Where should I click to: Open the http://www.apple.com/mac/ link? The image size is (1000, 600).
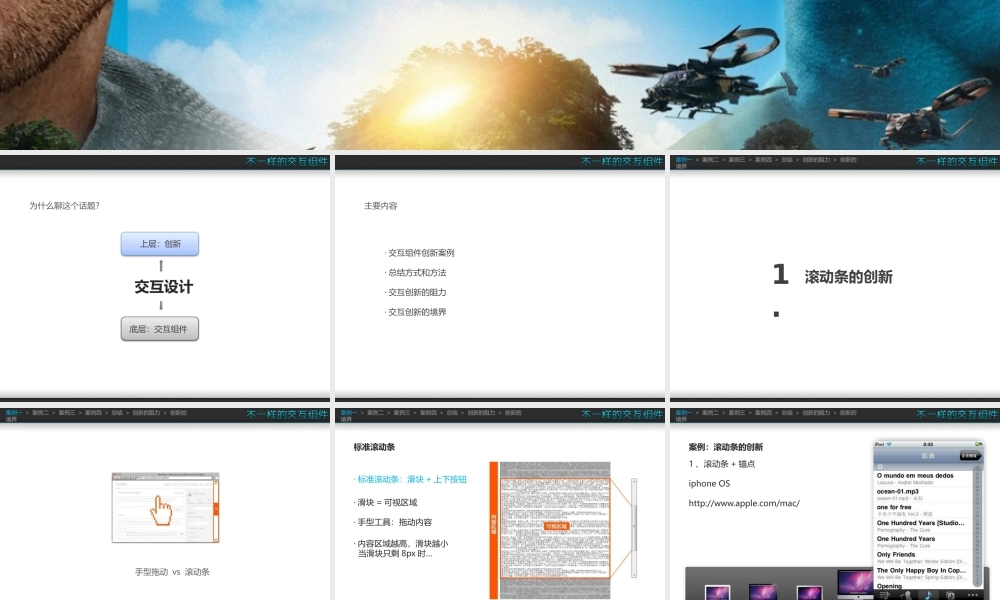746,503
